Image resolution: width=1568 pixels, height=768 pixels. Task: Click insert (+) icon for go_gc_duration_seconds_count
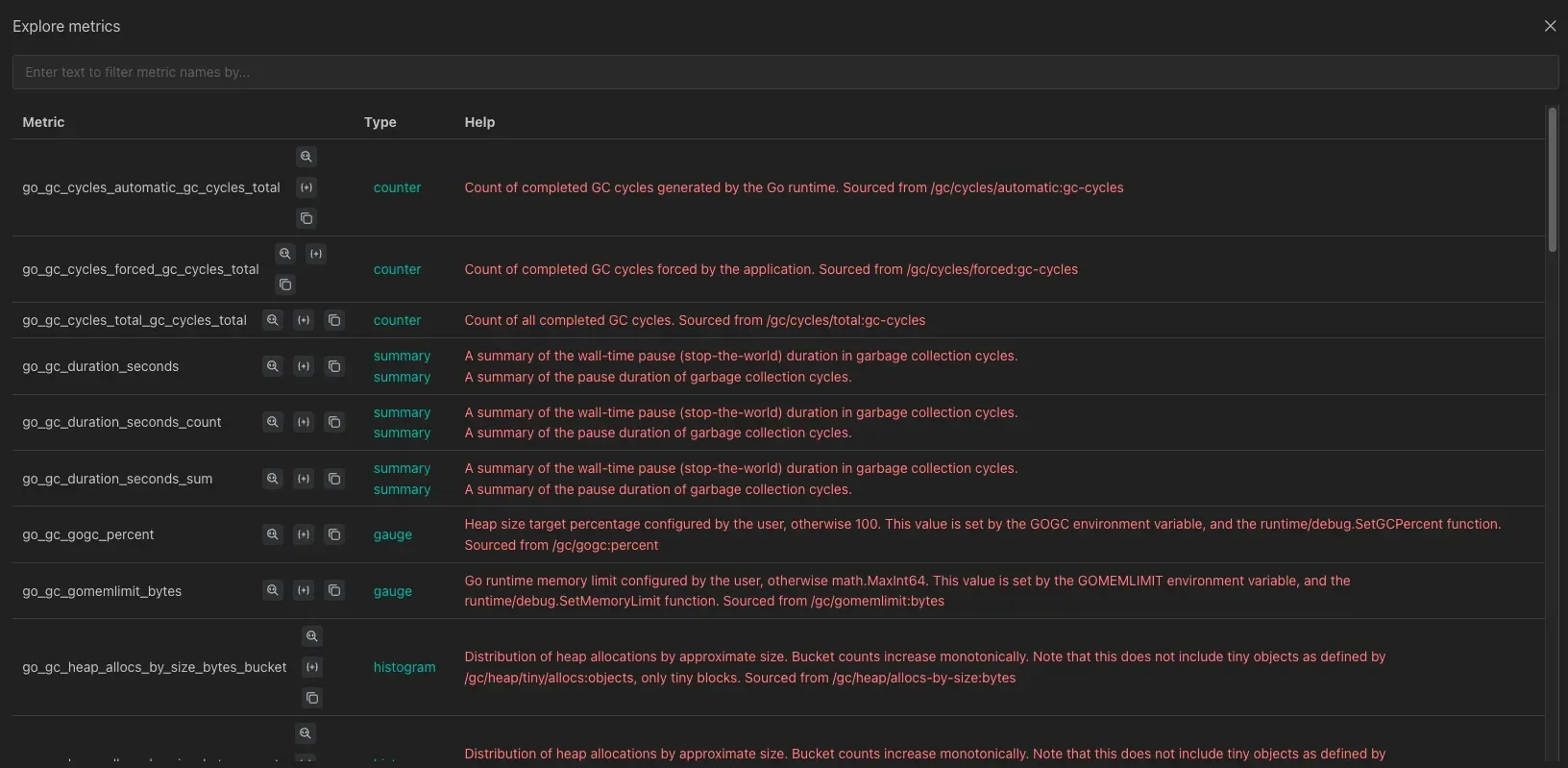(x=304, y=422)
